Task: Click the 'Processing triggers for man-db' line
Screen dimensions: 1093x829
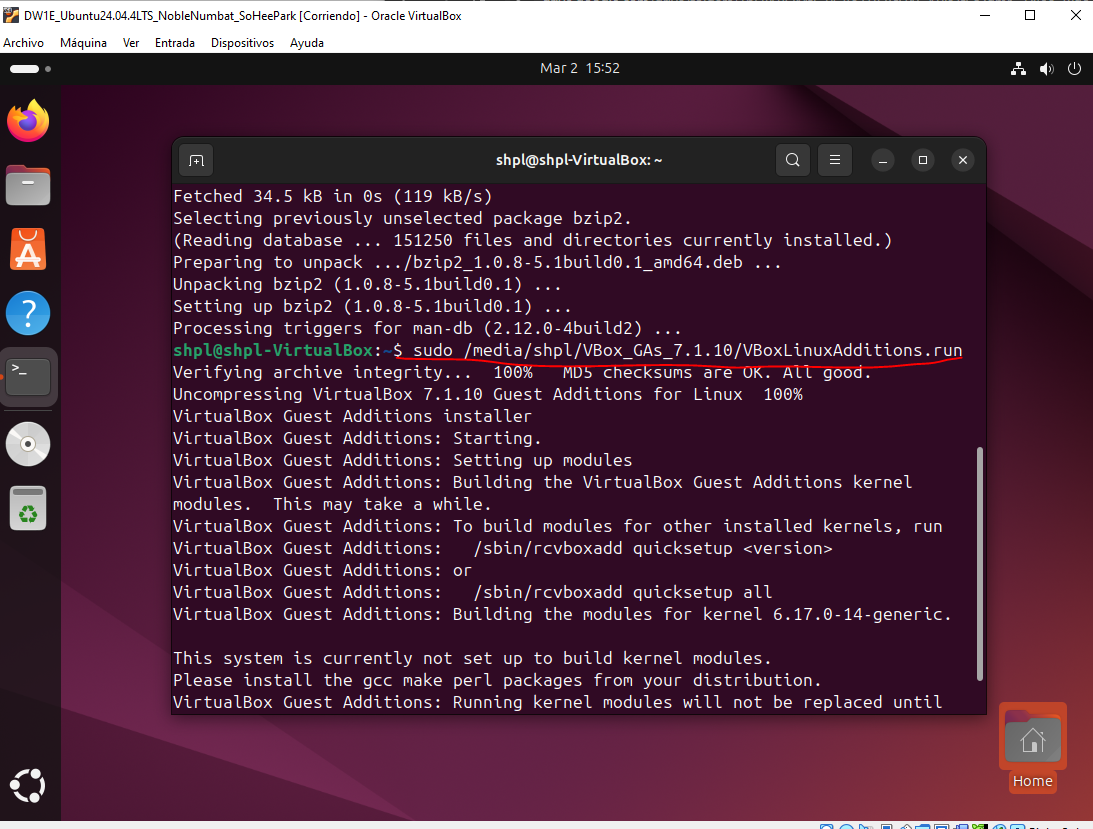Action: click(427, 328)
